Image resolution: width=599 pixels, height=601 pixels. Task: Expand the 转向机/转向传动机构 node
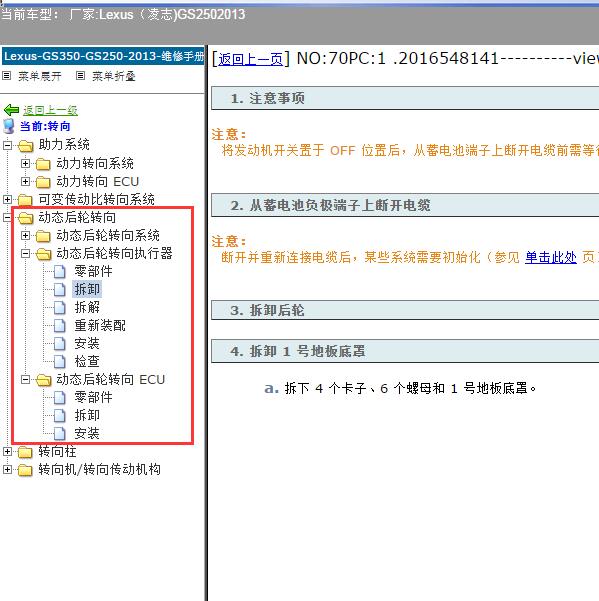click(x=7, y=470)
